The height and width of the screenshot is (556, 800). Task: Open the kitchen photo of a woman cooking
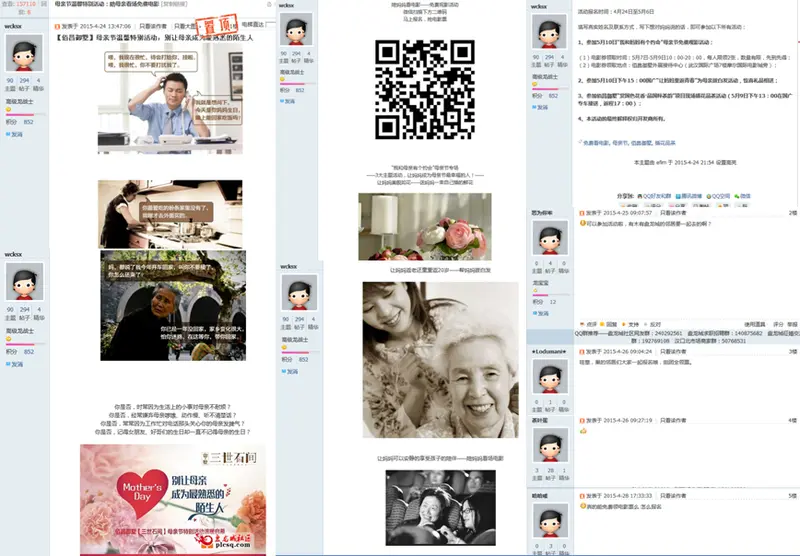click(170, 214)
